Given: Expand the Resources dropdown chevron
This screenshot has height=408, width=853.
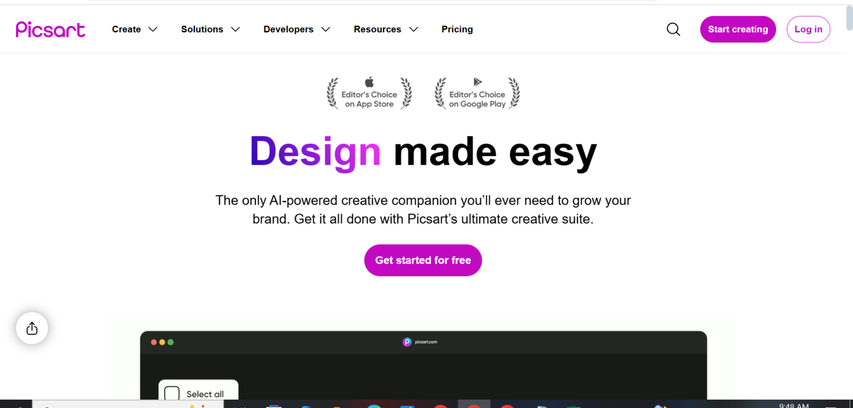Looking at the screenshot, I should click(x=413, y=29).
